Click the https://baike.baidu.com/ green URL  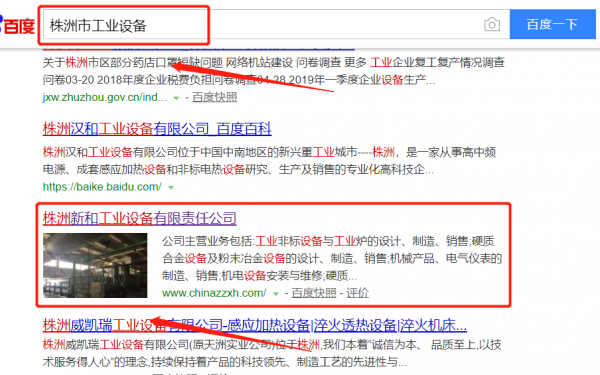pyautogui.click(x=102, y=187)
